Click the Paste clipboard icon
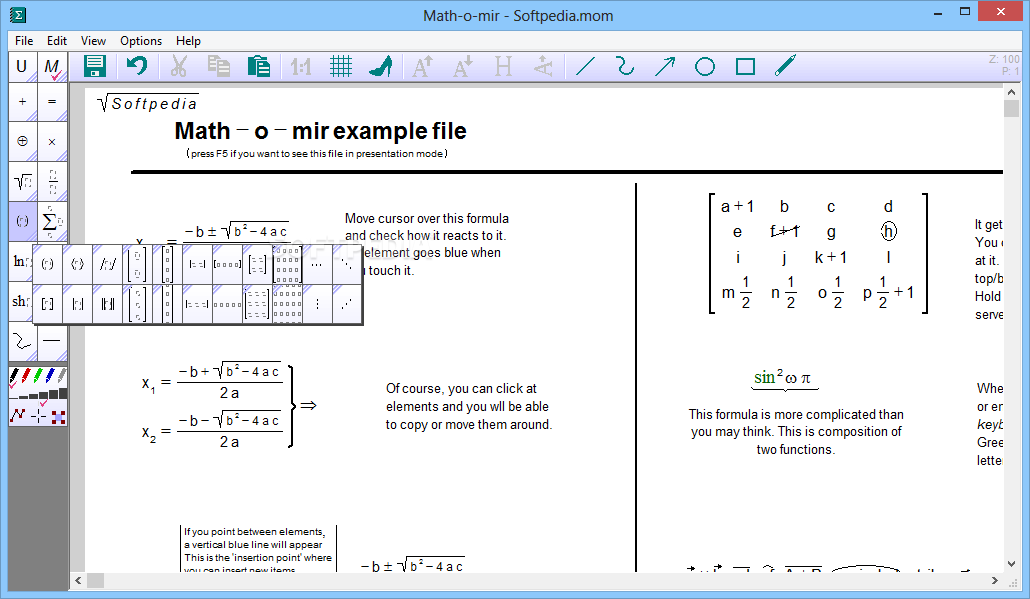Viewport: 1030px width, 599px height. click(259, 66)
